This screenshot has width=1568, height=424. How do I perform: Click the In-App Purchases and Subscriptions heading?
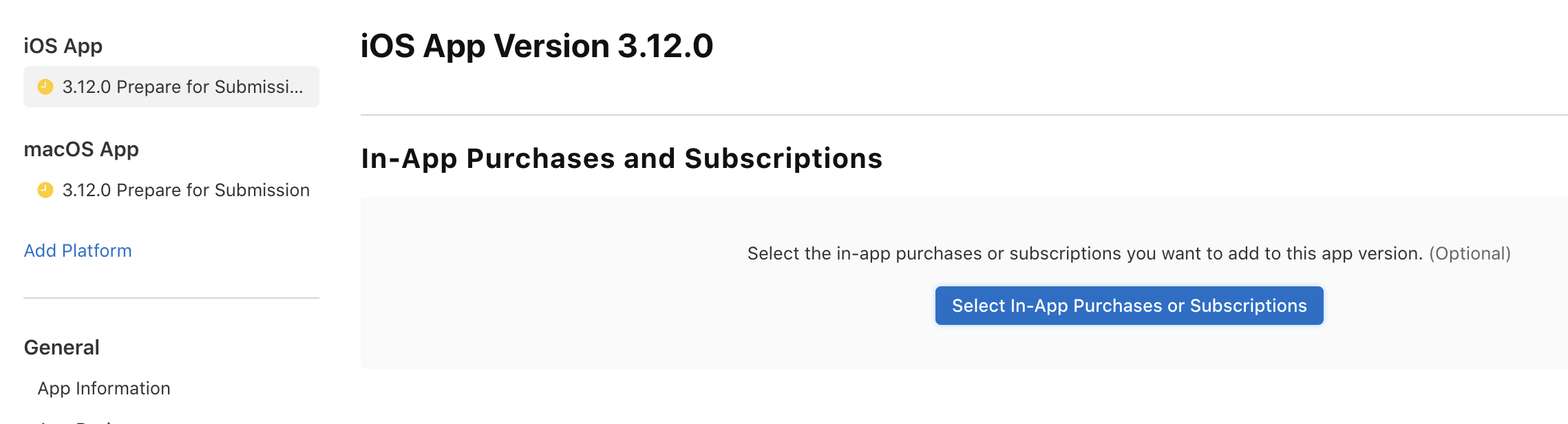click(x=622, y=158)
